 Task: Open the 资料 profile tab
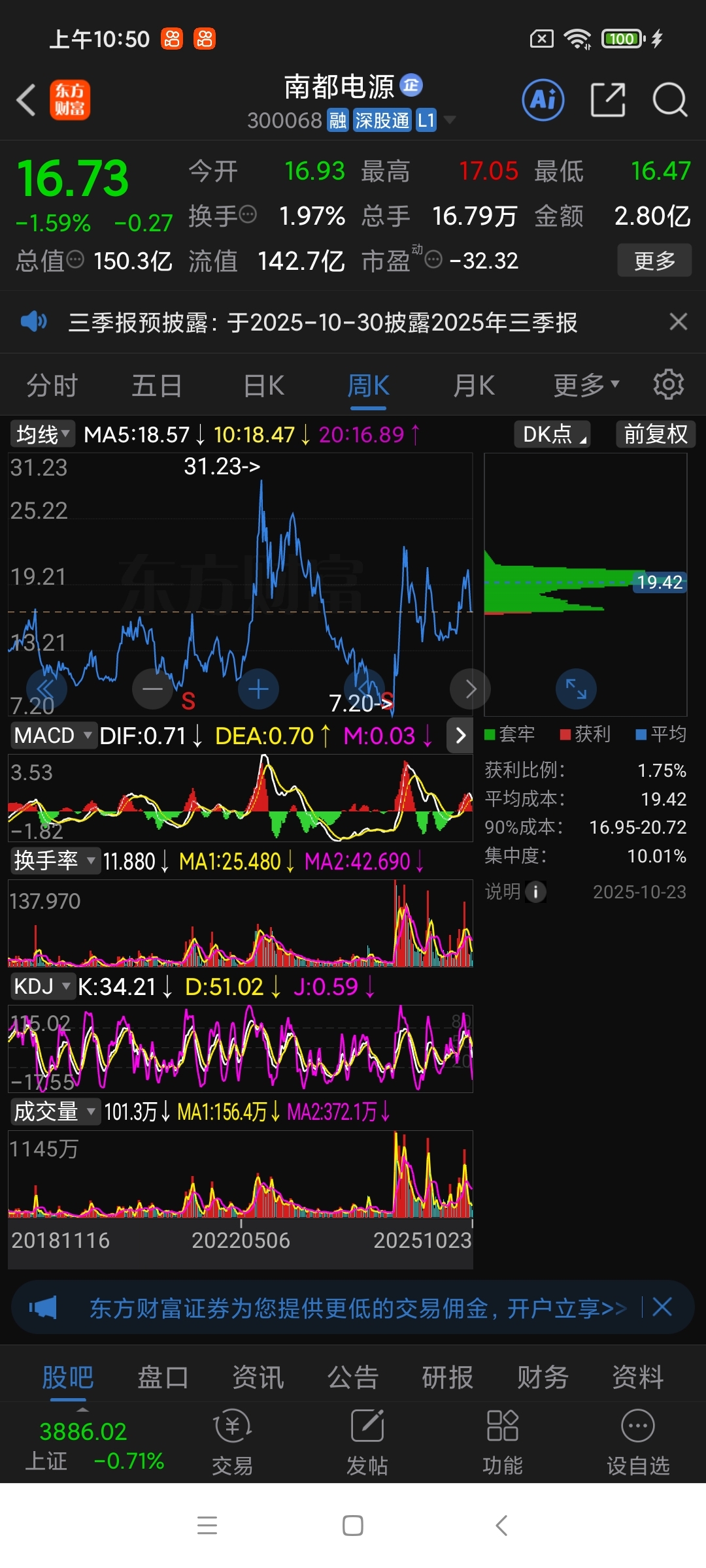(637, 1377)
